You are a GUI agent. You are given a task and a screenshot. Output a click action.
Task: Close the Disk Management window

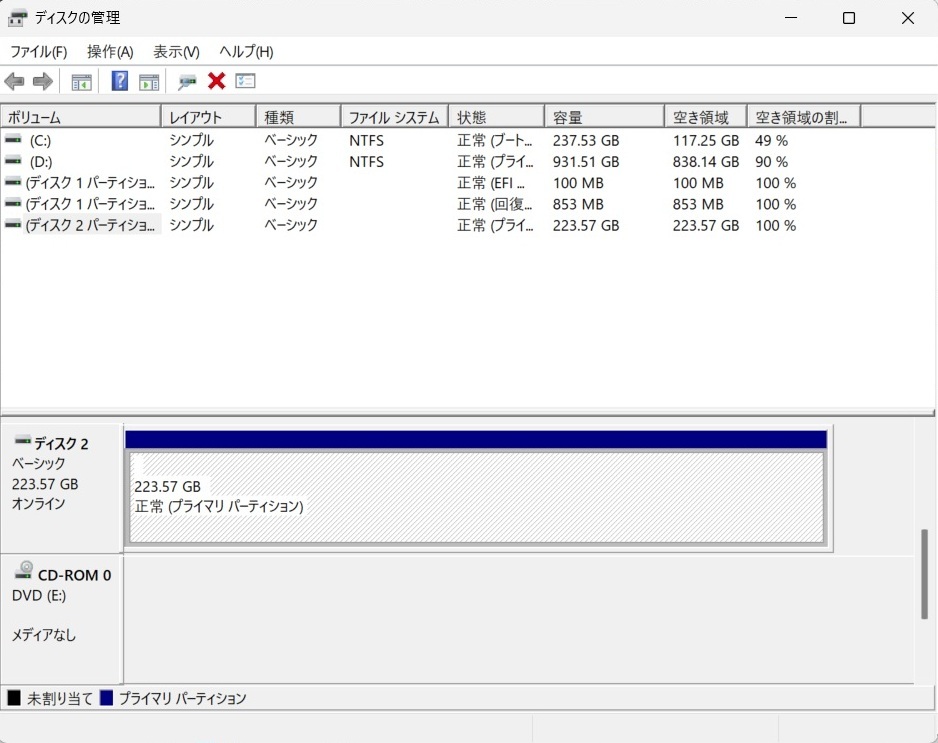coord(907,18)
